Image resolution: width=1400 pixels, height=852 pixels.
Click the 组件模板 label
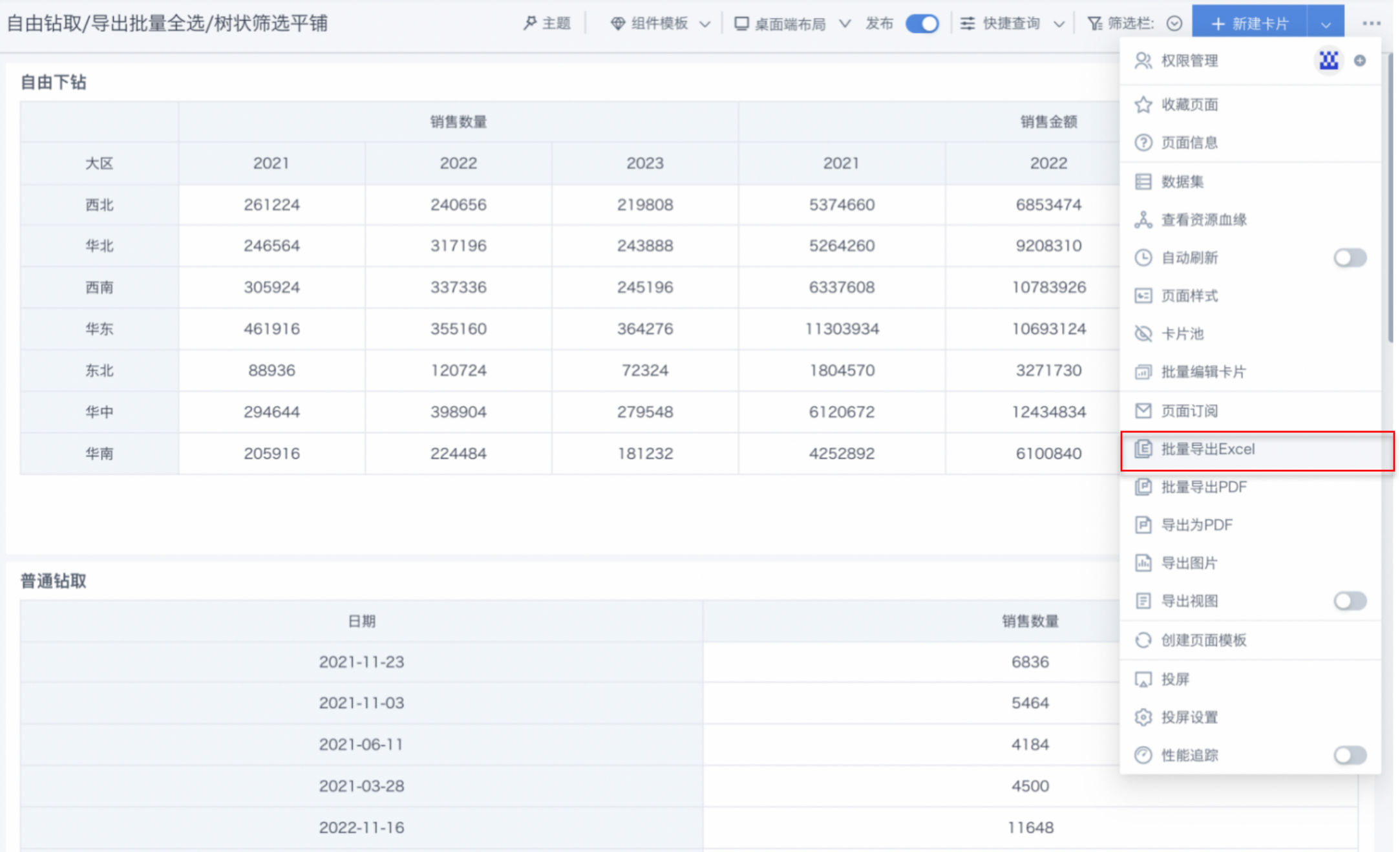click(660, 24)
